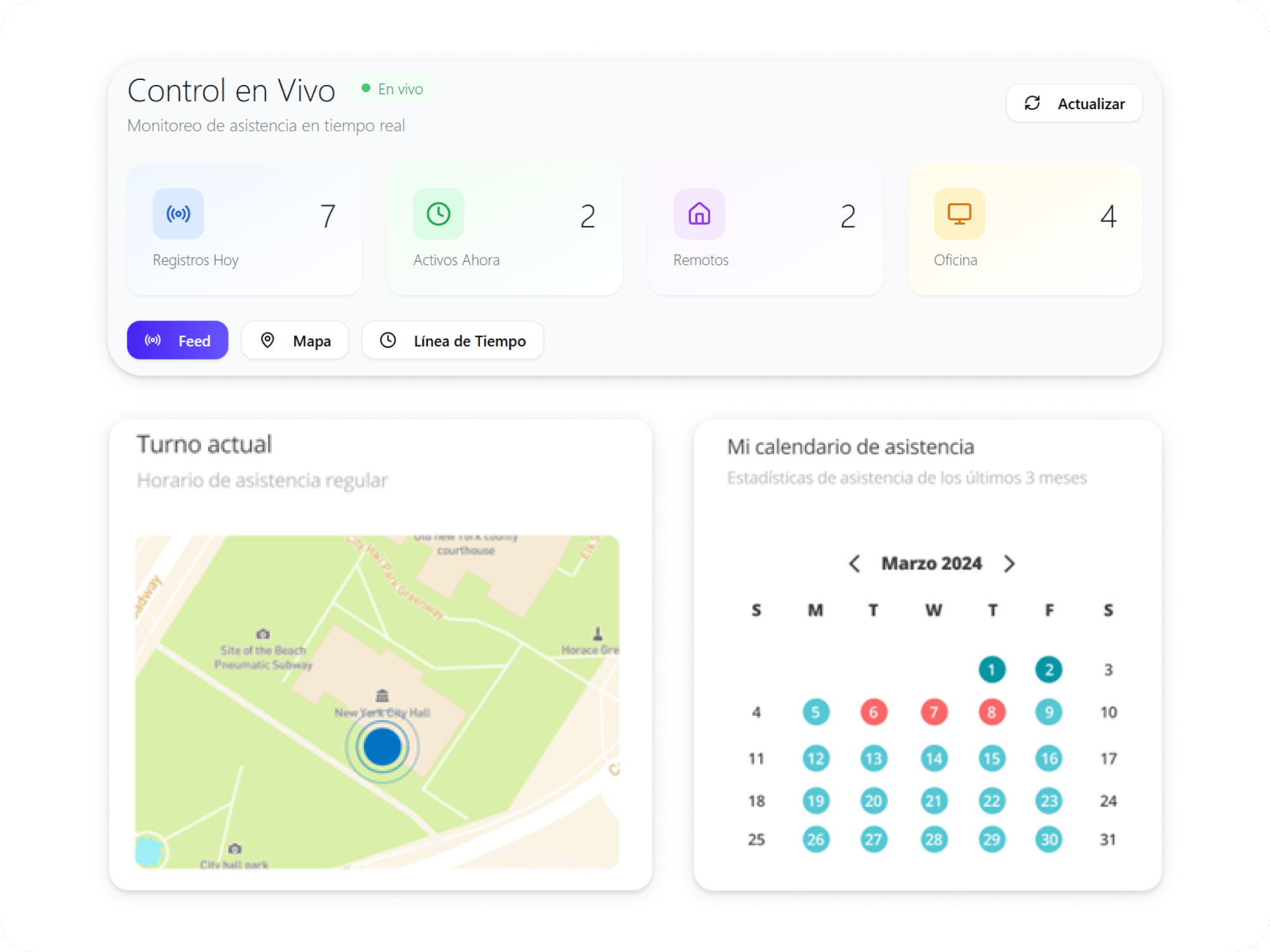Click the monitor icon on Oficina card
This screenshot has height=952, width=1270.
pos(959,215)
